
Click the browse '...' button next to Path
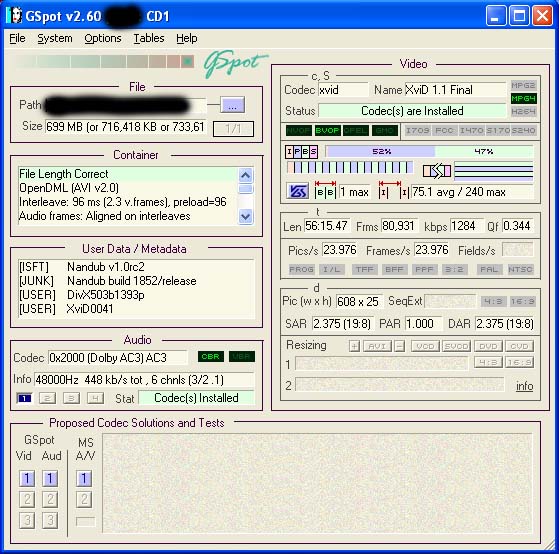click(x=232, y=105)
